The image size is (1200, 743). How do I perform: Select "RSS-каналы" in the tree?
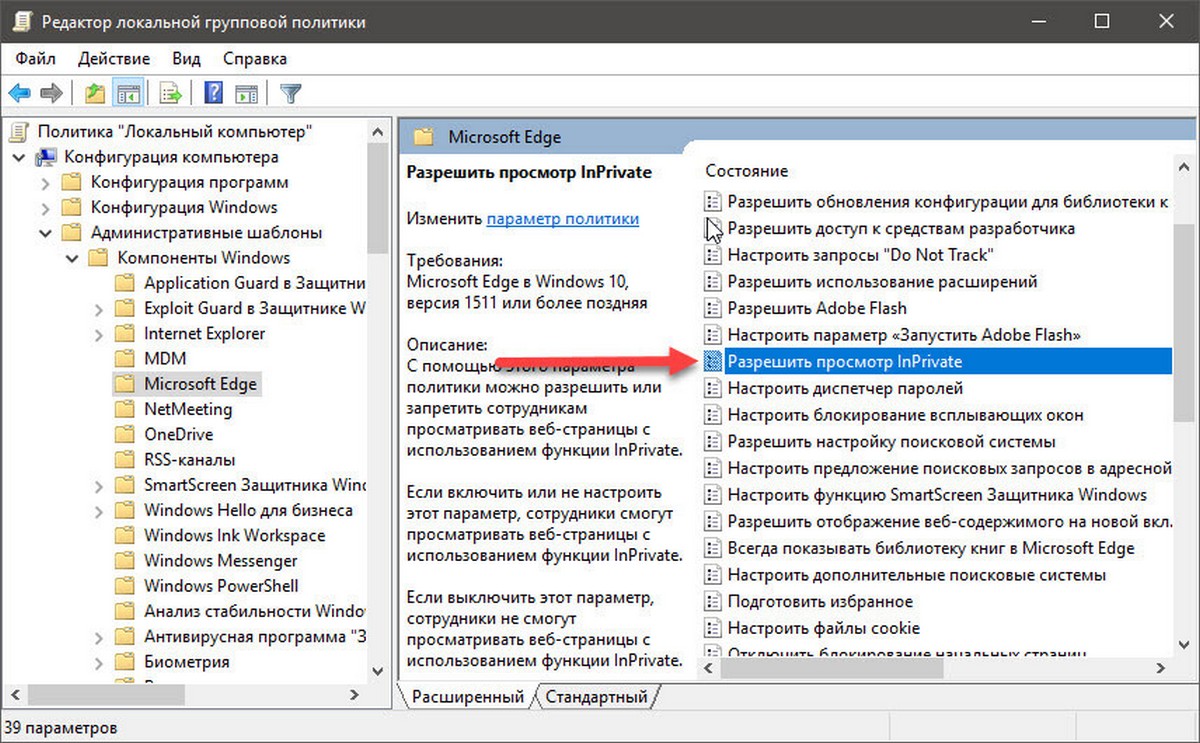[x=190, y=460]
